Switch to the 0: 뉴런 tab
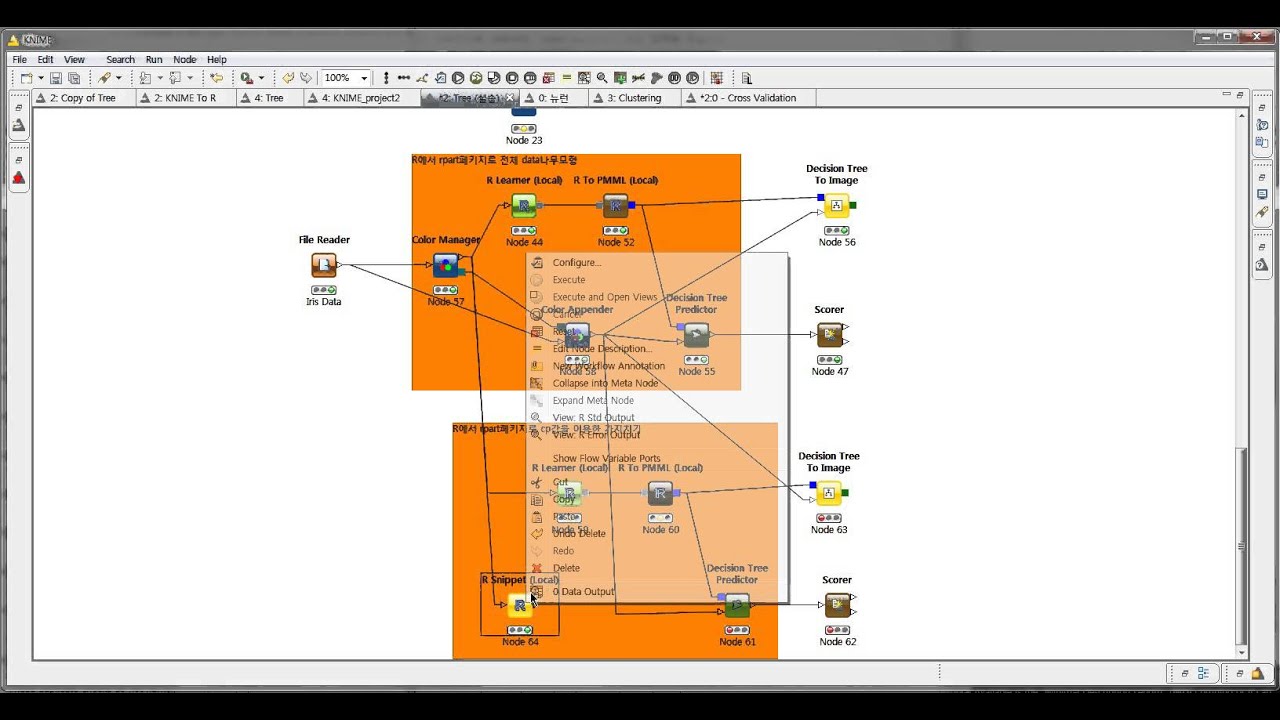This screenshot has height=720, width=1280. pyautogui.click(x=553, y=98)
